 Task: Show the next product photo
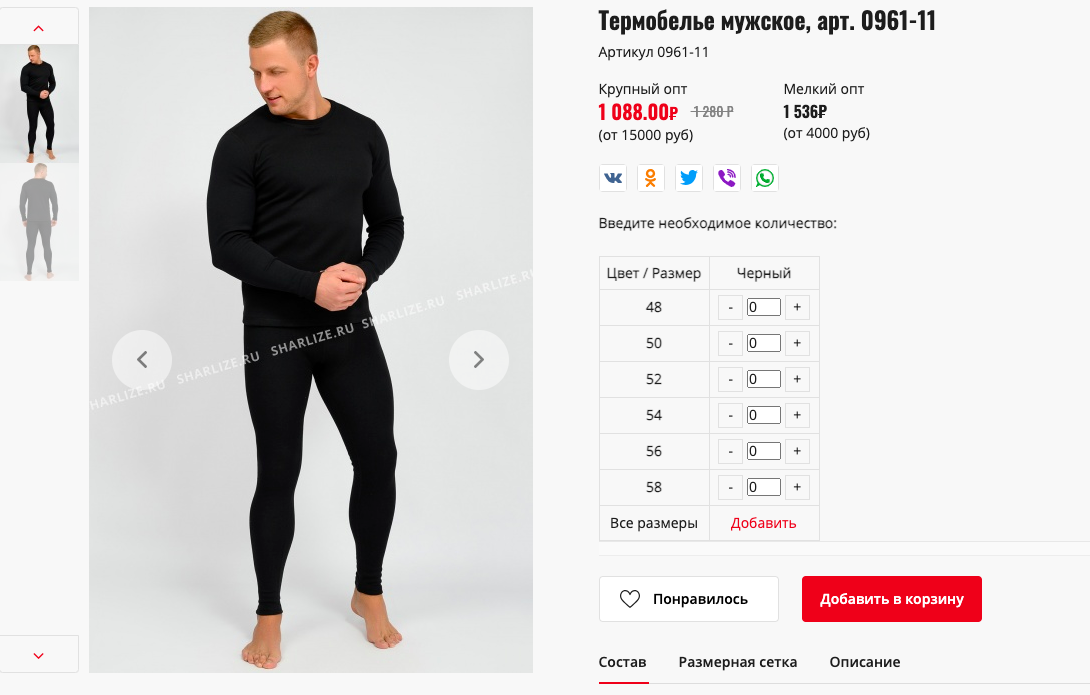[x=478, y=359]
